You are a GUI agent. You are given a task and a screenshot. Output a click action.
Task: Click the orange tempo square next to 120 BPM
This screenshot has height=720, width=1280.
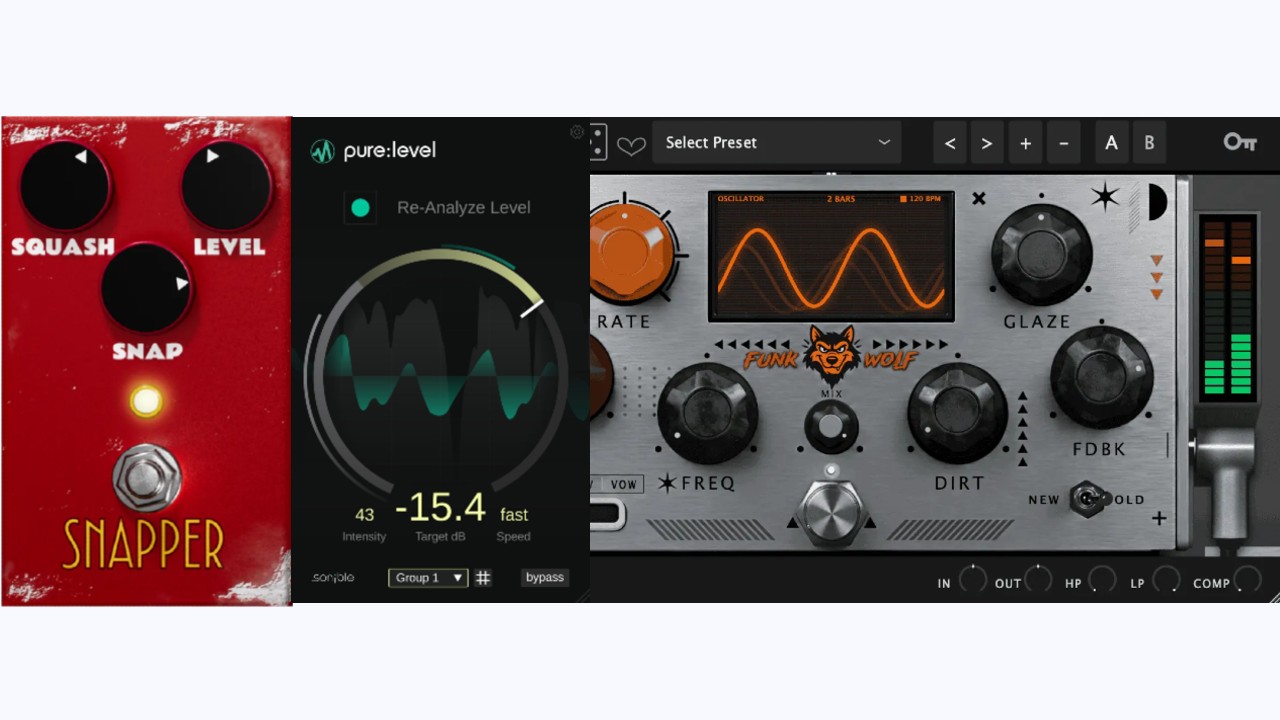[903, 199]
